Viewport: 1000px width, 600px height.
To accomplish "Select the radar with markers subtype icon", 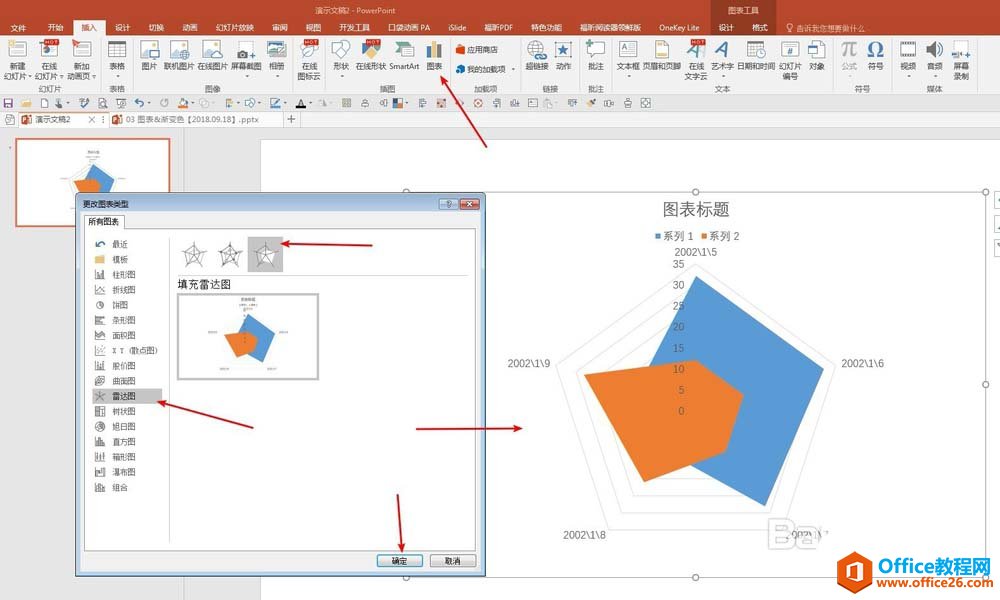I will click(x=230, y=254).
